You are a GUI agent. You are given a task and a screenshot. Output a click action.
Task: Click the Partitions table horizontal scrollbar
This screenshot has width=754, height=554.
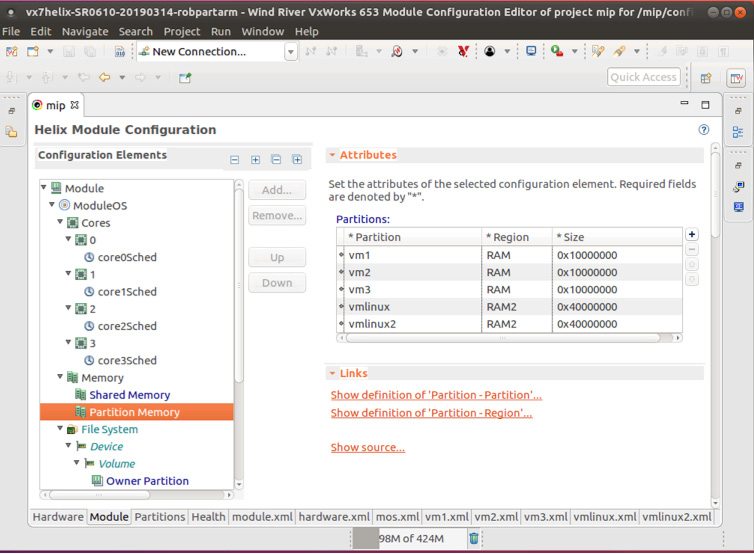pyautogui.click(x=502, y=338)
